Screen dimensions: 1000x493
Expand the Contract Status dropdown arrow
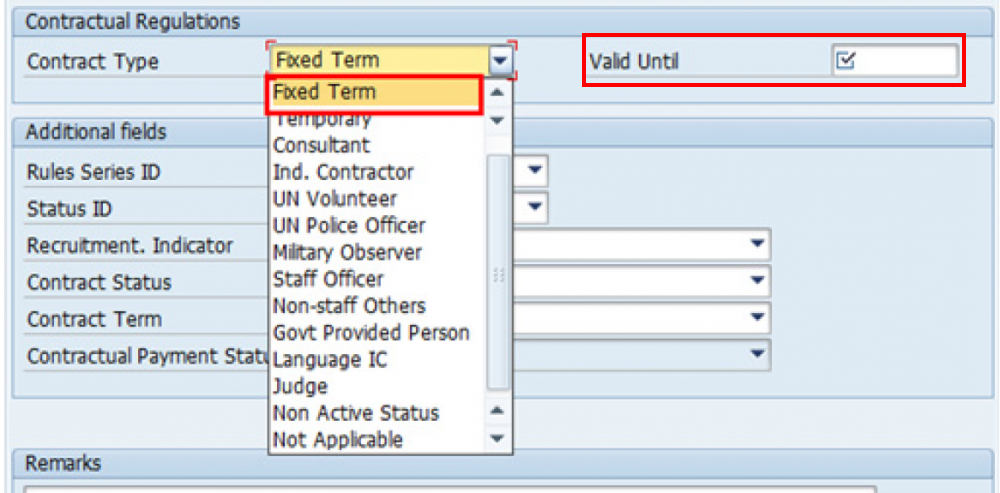coord(759,282)
